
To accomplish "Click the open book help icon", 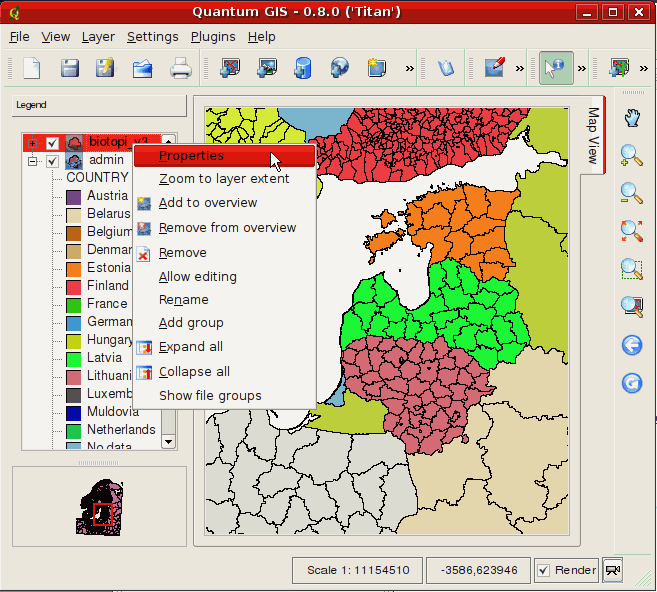I will click(445, 68).
